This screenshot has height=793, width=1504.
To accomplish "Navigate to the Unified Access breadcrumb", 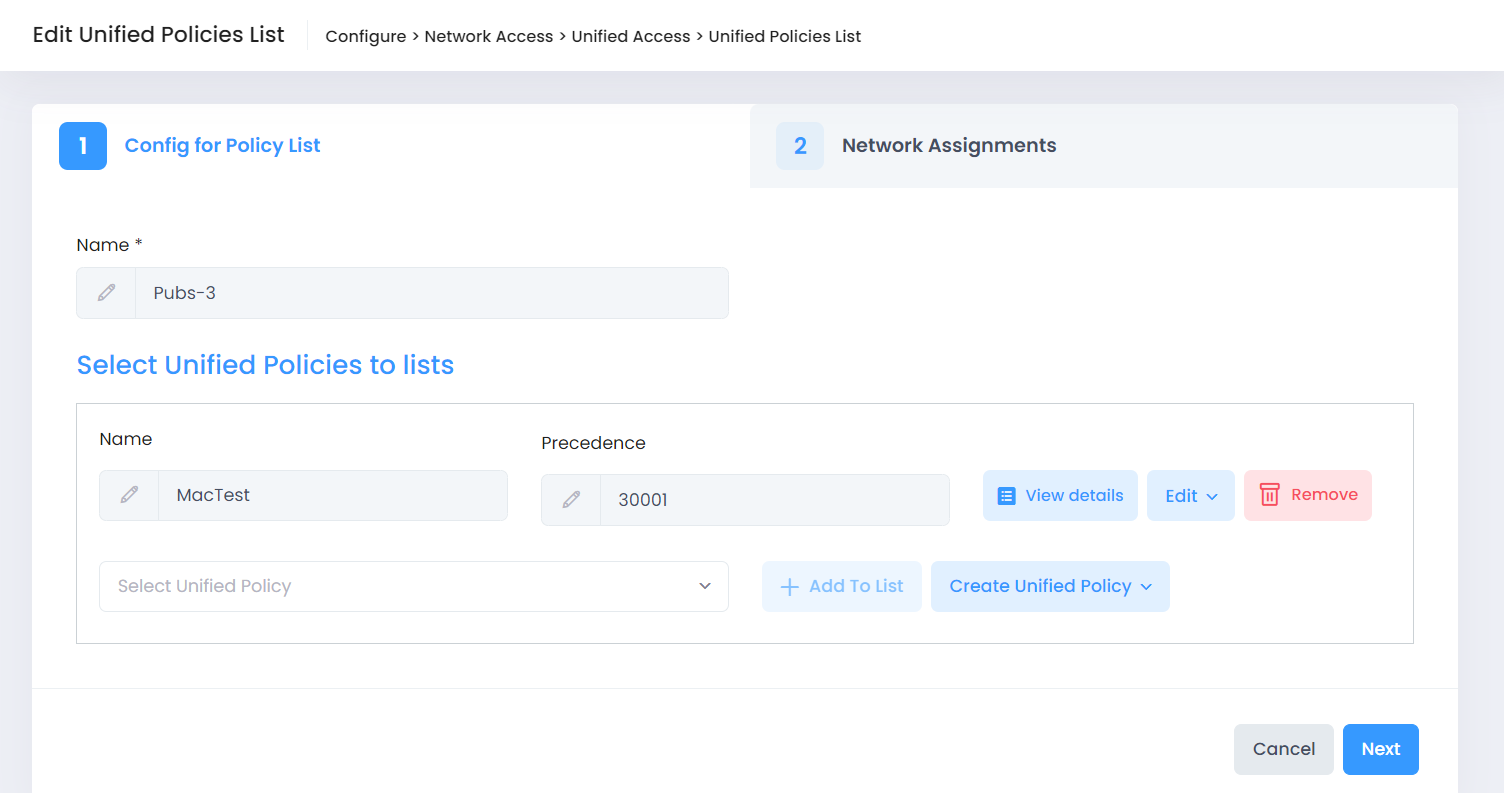I will [x=630, y=37].
